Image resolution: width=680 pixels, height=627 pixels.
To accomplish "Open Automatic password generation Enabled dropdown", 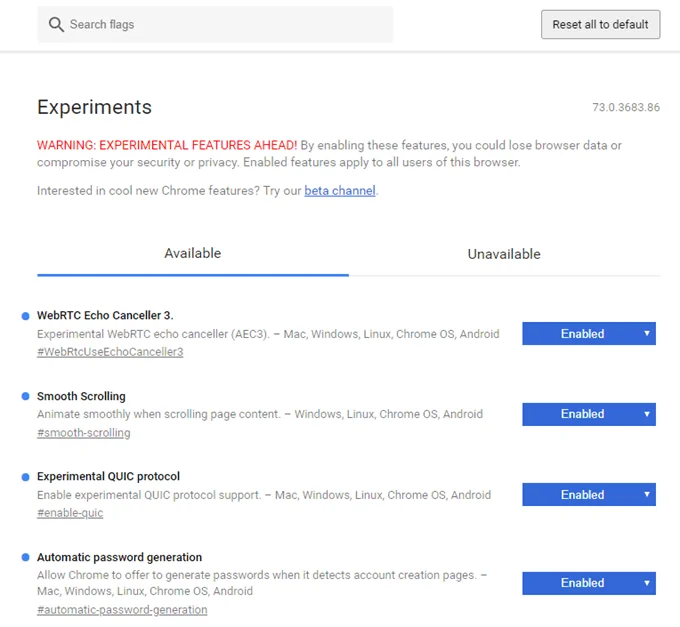I will coord(588,583).
